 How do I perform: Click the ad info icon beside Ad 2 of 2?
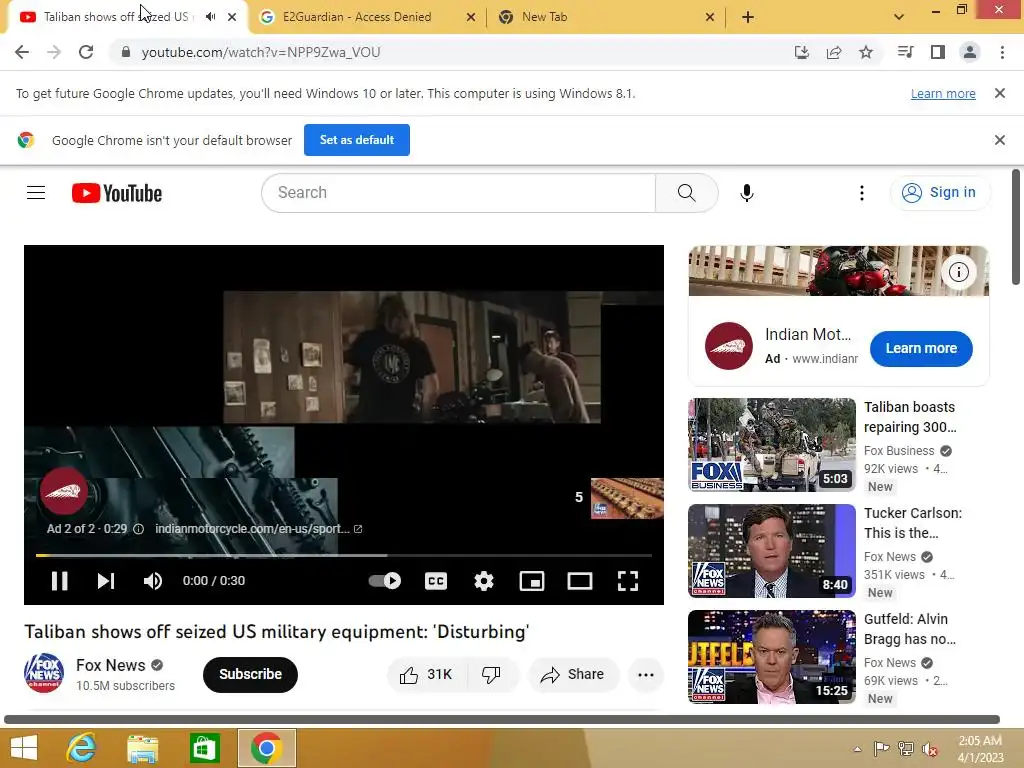pyautogui.click(x=138, y=529)
